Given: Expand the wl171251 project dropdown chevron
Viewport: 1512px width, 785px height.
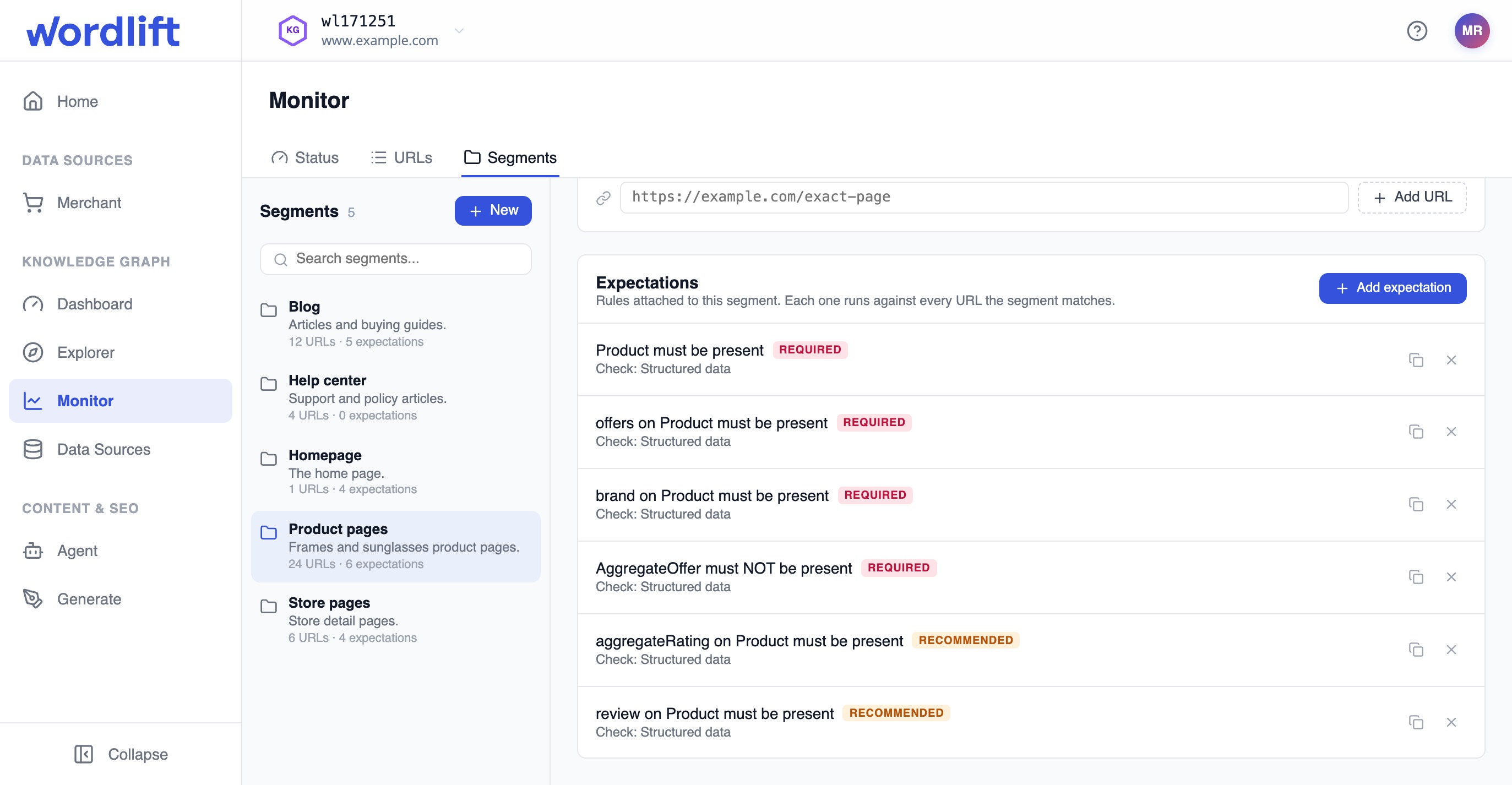Looking at the screenshot, I should point(459,30).
